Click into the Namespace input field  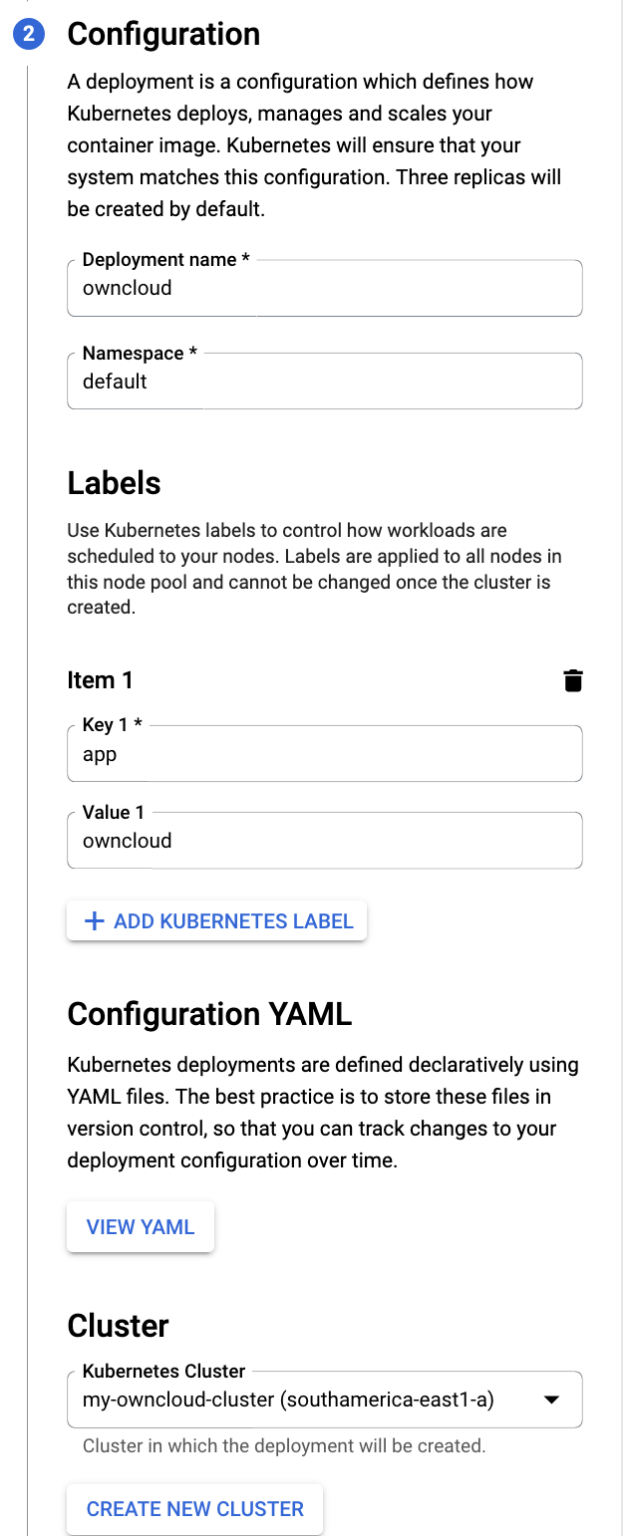[324, 382]
